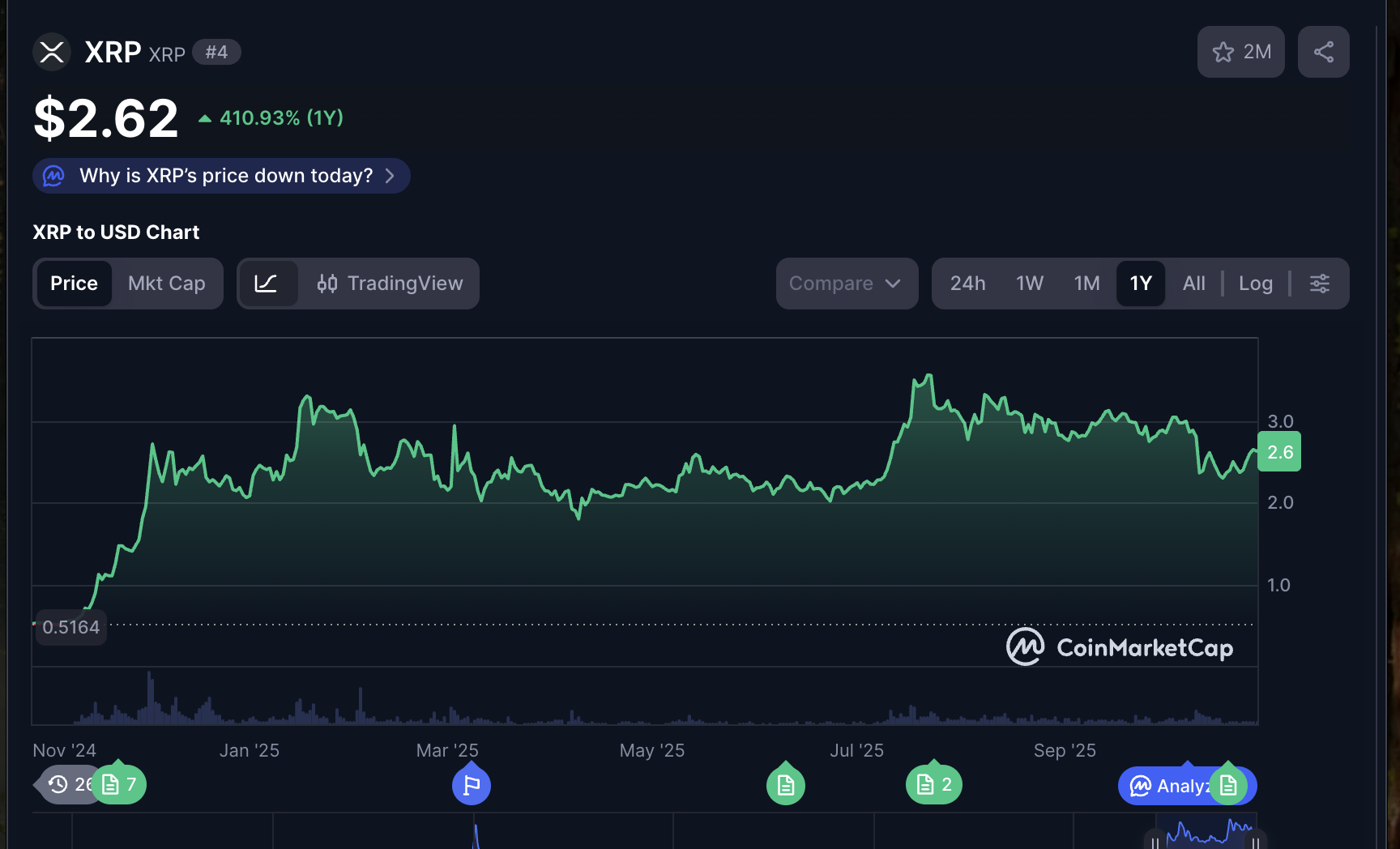Click the share icon button

[x=1323, y=52]
